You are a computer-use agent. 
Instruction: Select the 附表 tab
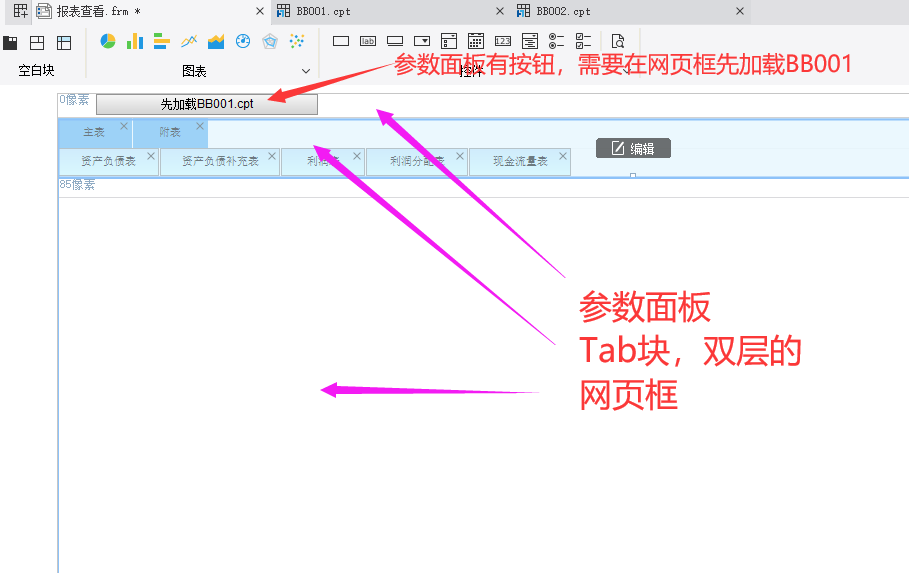pyautogui.click(x=170, y=133)
